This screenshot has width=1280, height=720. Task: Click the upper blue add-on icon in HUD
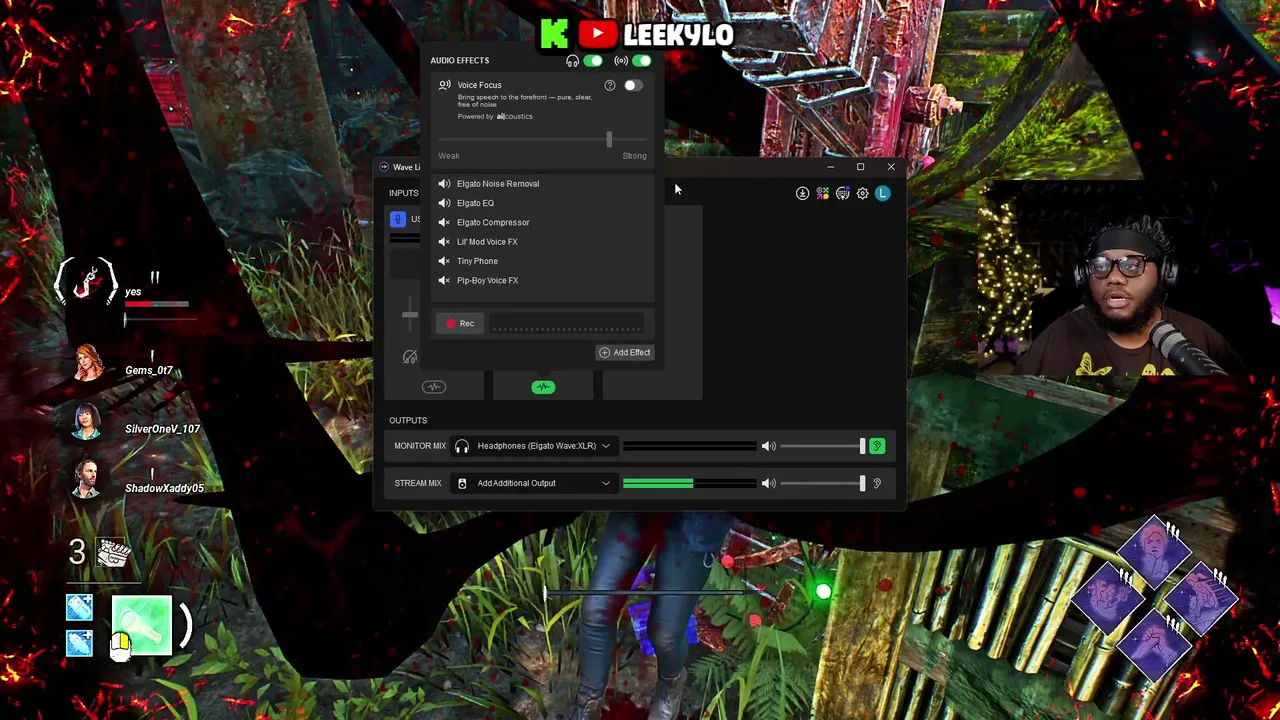tap(79, 609)
